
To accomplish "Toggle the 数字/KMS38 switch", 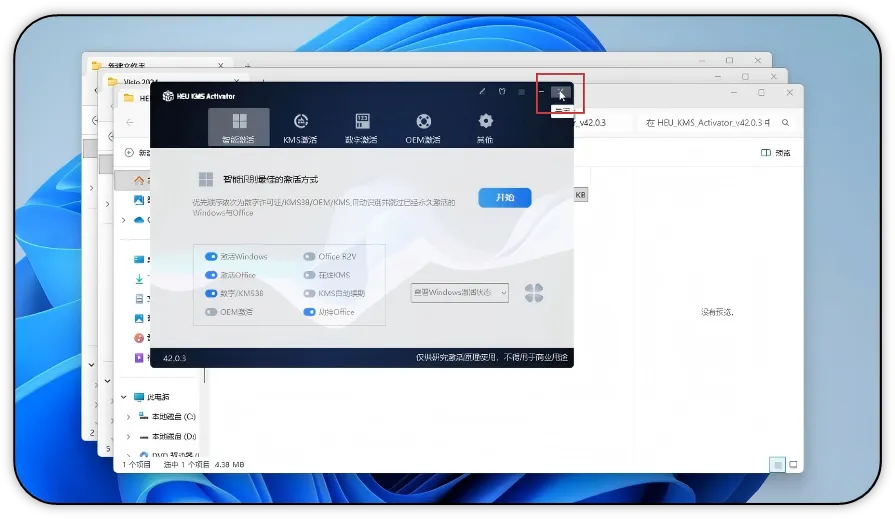I will (211, 293).
